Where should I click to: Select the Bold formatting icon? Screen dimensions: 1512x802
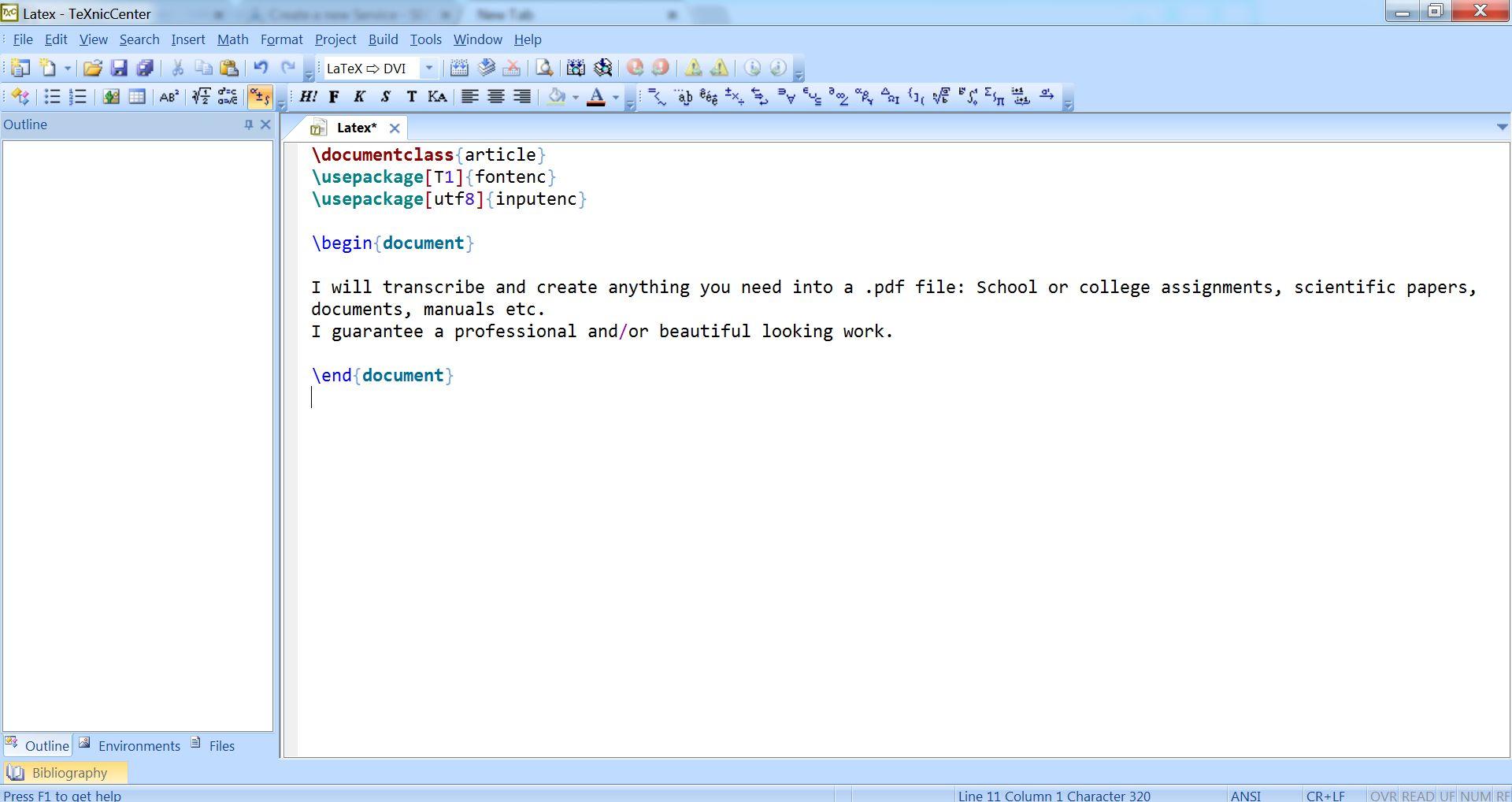[333, 96]
